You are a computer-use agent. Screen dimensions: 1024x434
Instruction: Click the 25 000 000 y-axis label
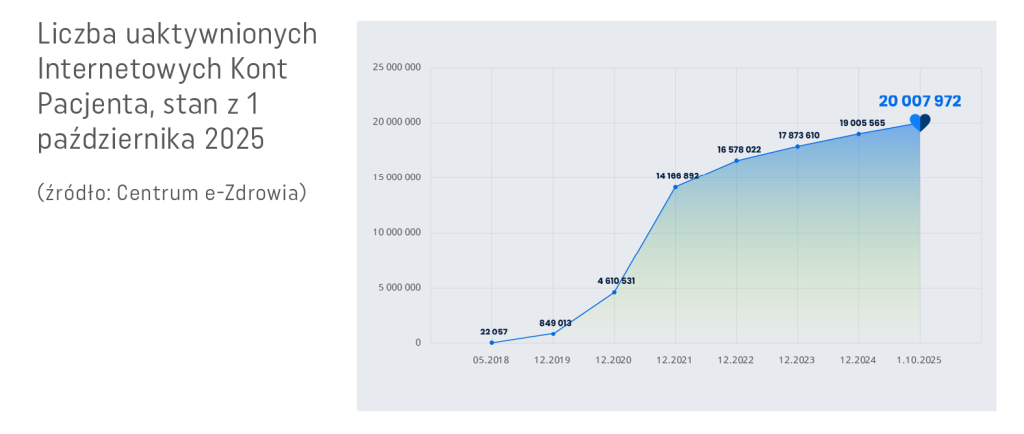(x=397, y=67)
